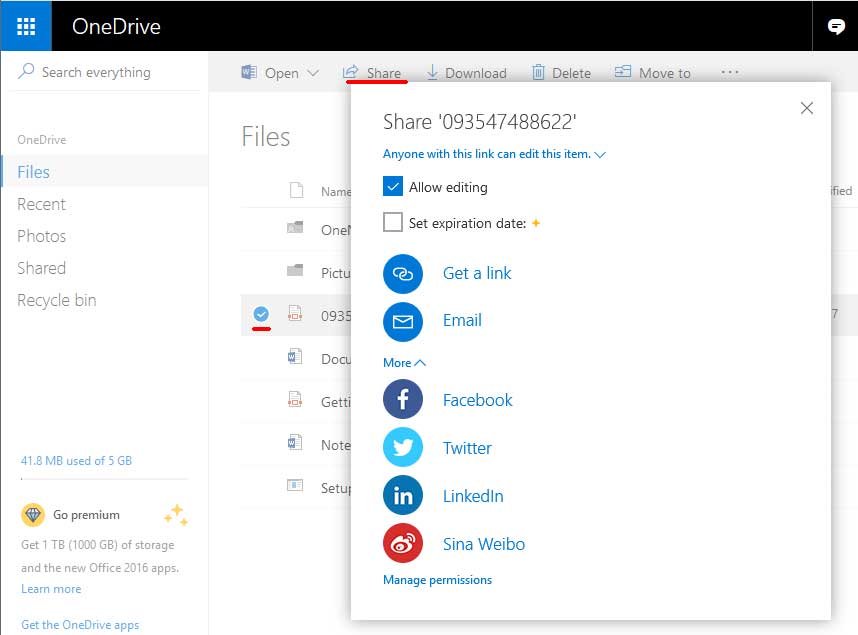Click the file icon of the 0935 row

(x=295, y=313)
